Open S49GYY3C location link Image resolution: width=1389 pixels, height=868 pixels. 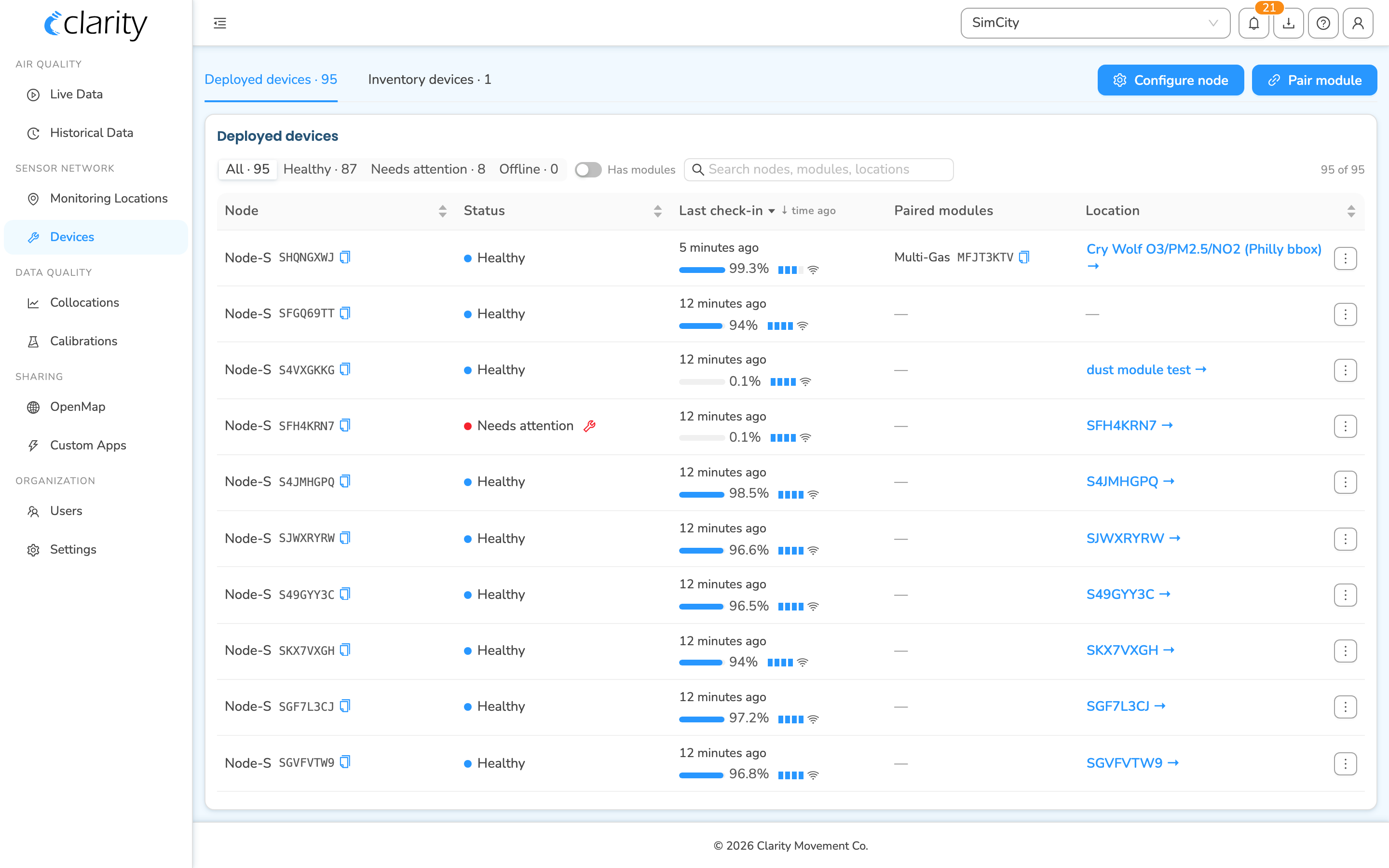click(x=1128, y=594)
